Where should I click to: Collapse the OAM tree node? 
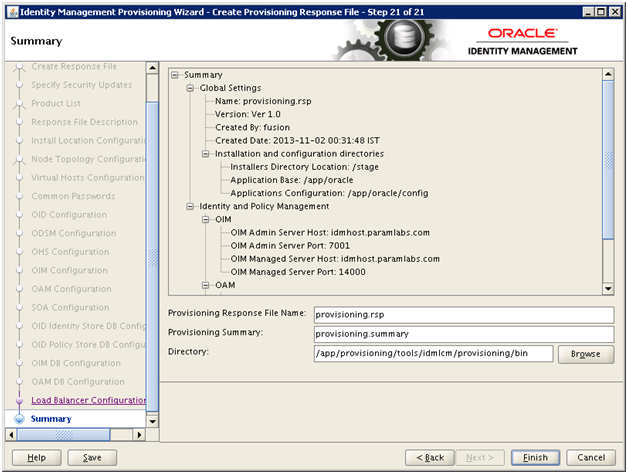pos(205,285)
